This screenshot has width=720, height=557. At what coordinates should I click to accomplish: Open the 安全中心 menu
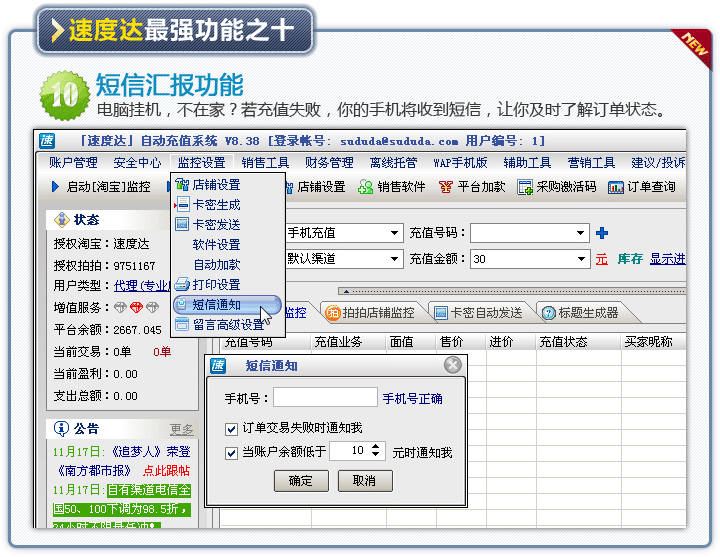pyautogui.click(x=137, y=163)
